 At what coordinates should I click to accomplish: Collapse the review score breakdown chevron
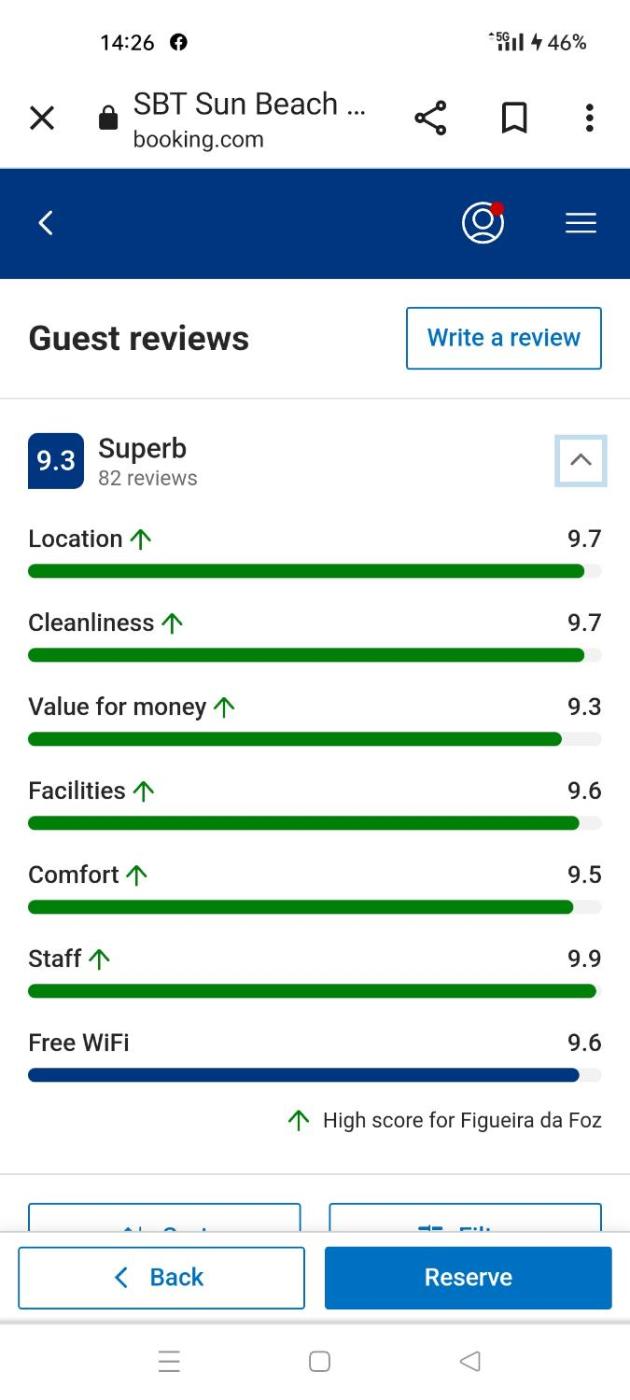coord(581,461)
